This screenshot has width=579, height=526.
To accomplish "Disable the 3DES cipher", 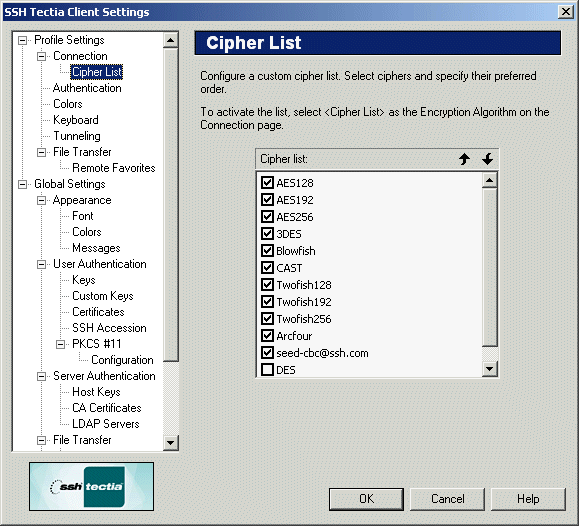I will pyautogui.click(x=267, y=233).
